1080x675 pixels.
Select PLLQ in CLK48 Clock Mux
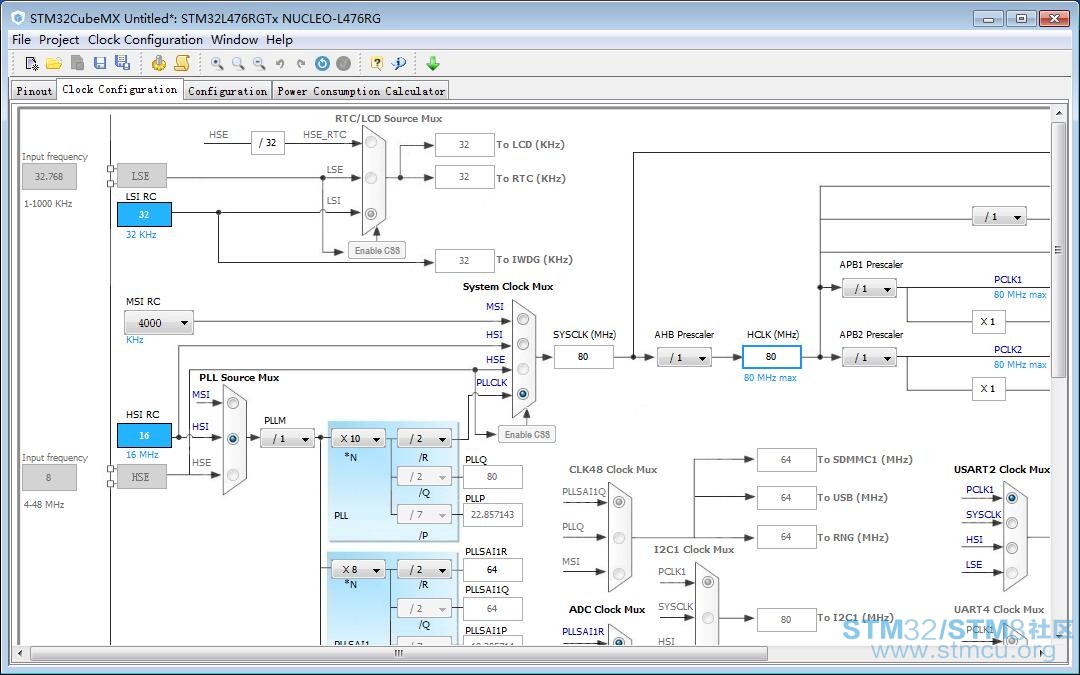[619, 538]
